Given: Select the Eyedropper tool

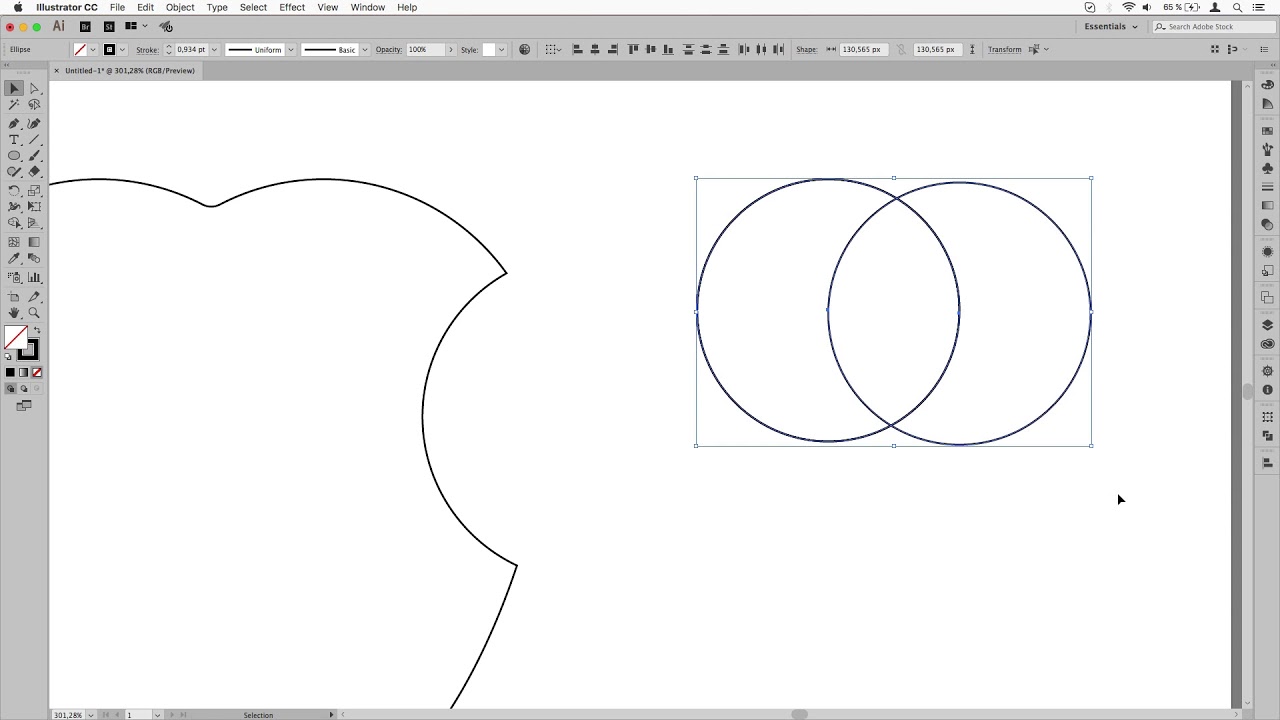Looking at the screenshot, I should 14,259.
